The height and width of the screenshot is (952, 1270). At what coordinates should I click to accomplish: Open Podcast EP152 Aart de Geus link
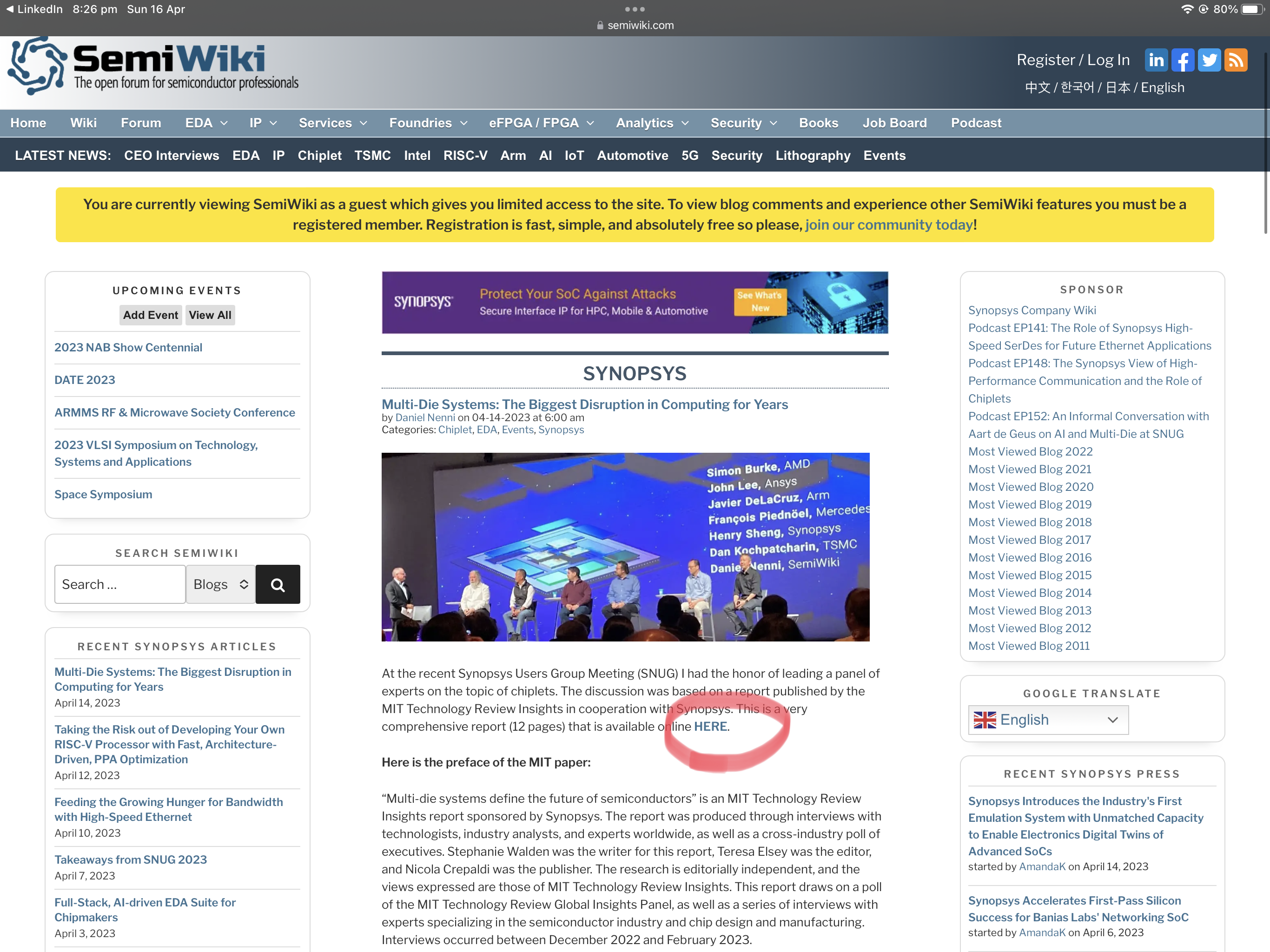coord(1088,425)
